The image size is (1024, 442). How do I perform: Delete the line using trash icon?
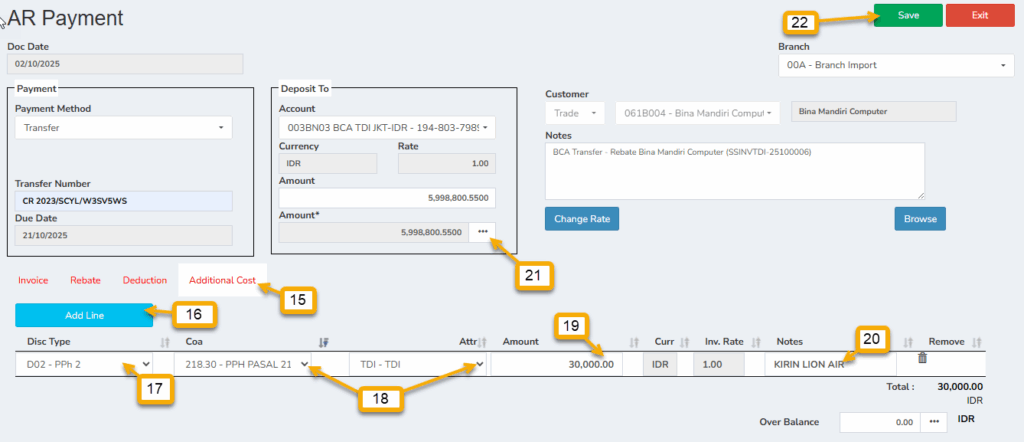click(x=922, y=358)
